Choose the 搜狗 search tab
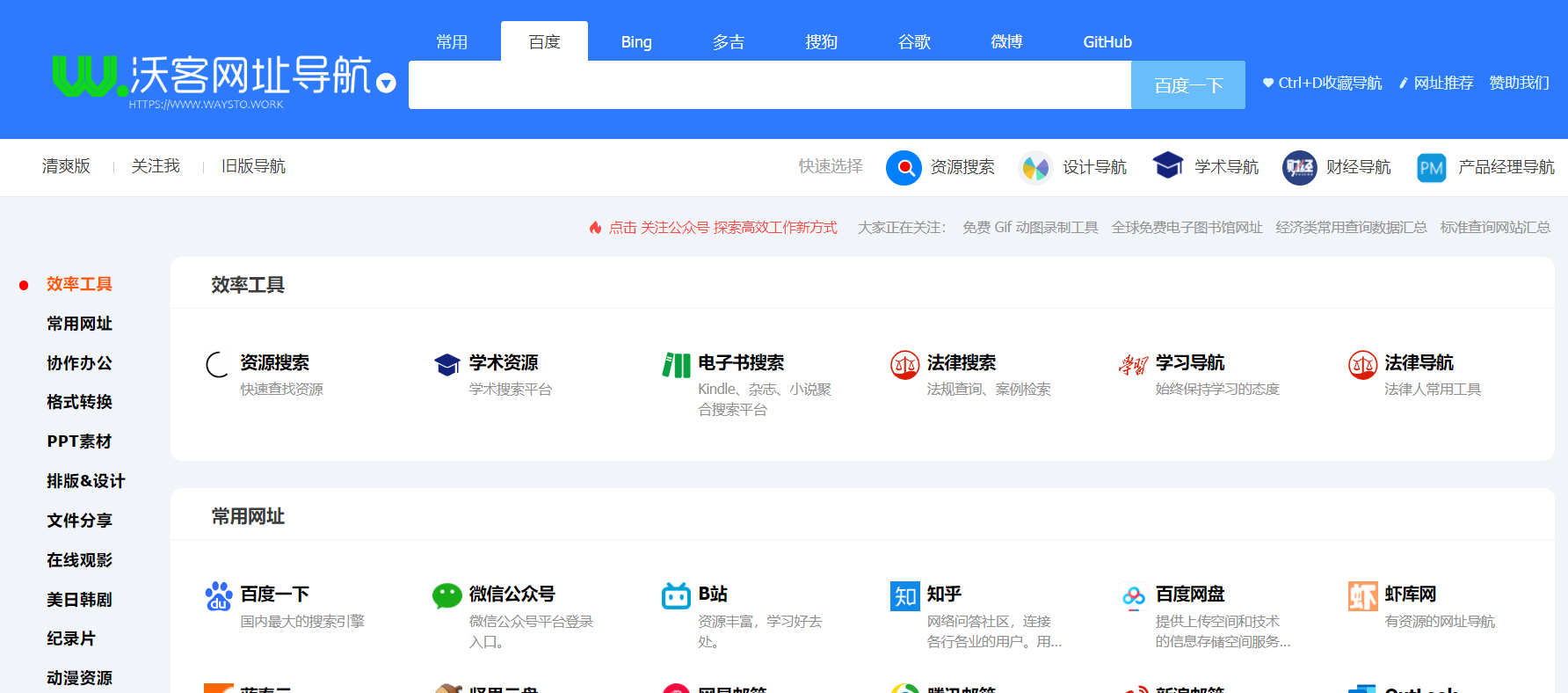The image size is (1568, 693). [x=821, y=41]
